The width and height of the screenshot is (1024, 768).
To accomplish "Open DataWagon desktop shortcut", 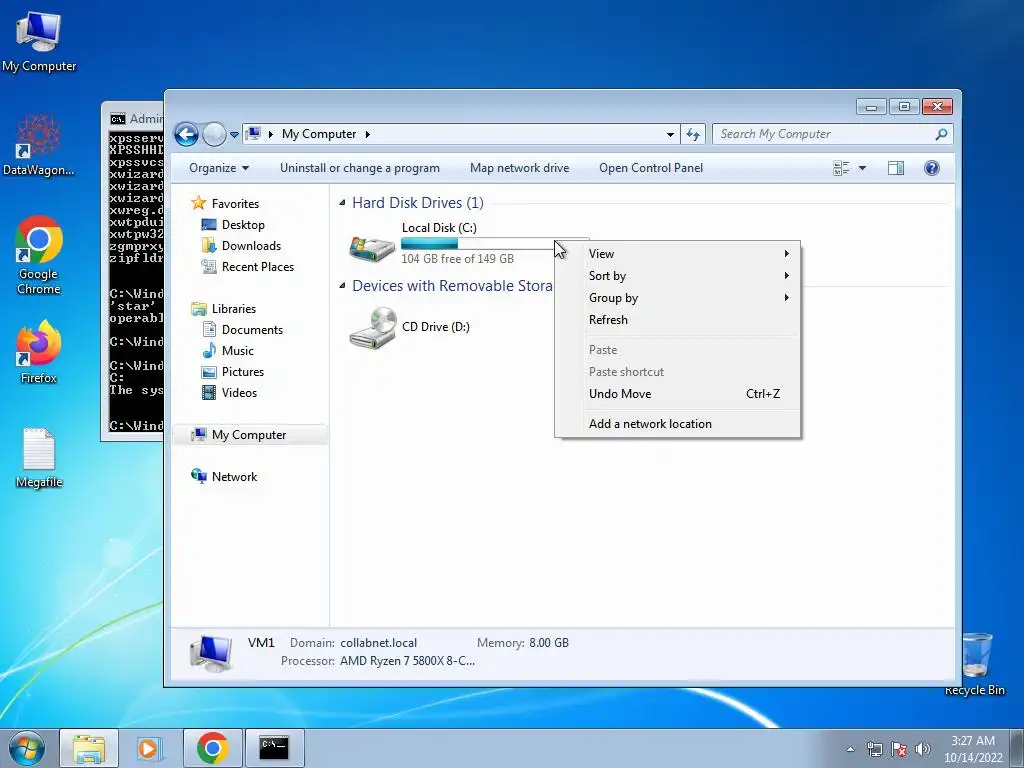I will [x=39, y=145].
